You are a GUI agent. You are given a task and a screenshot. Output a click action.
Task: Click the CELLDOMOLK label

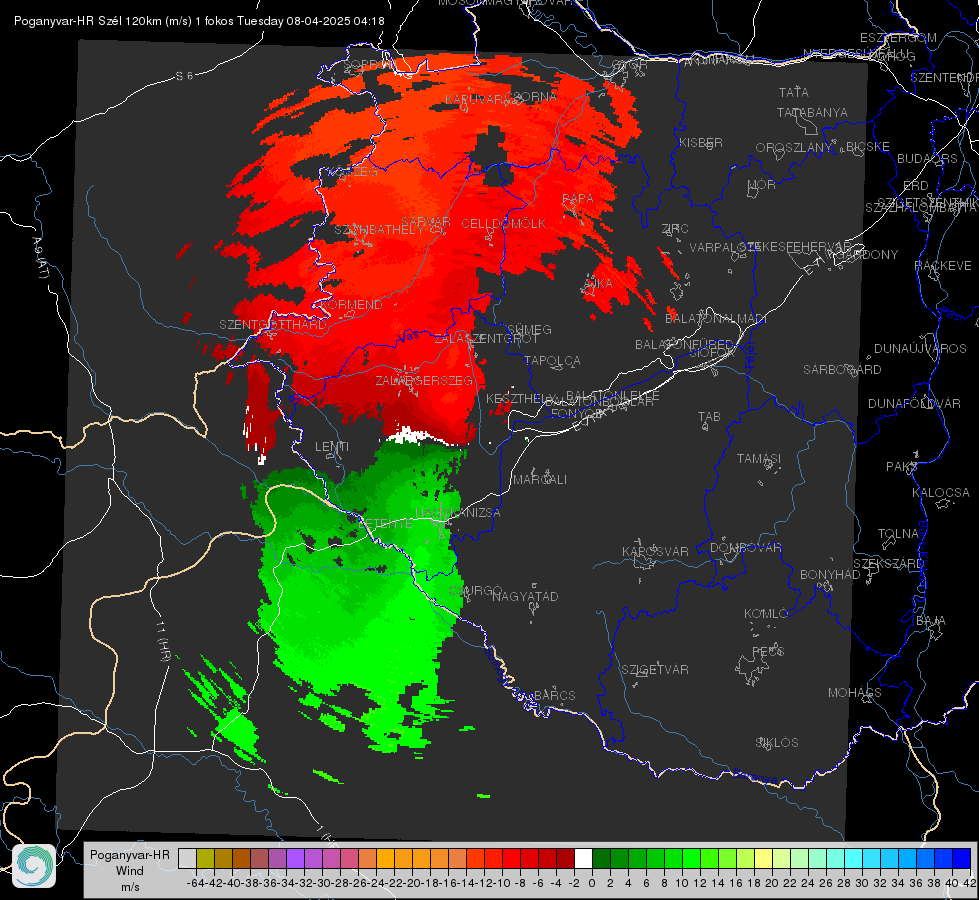coord(503,224)
